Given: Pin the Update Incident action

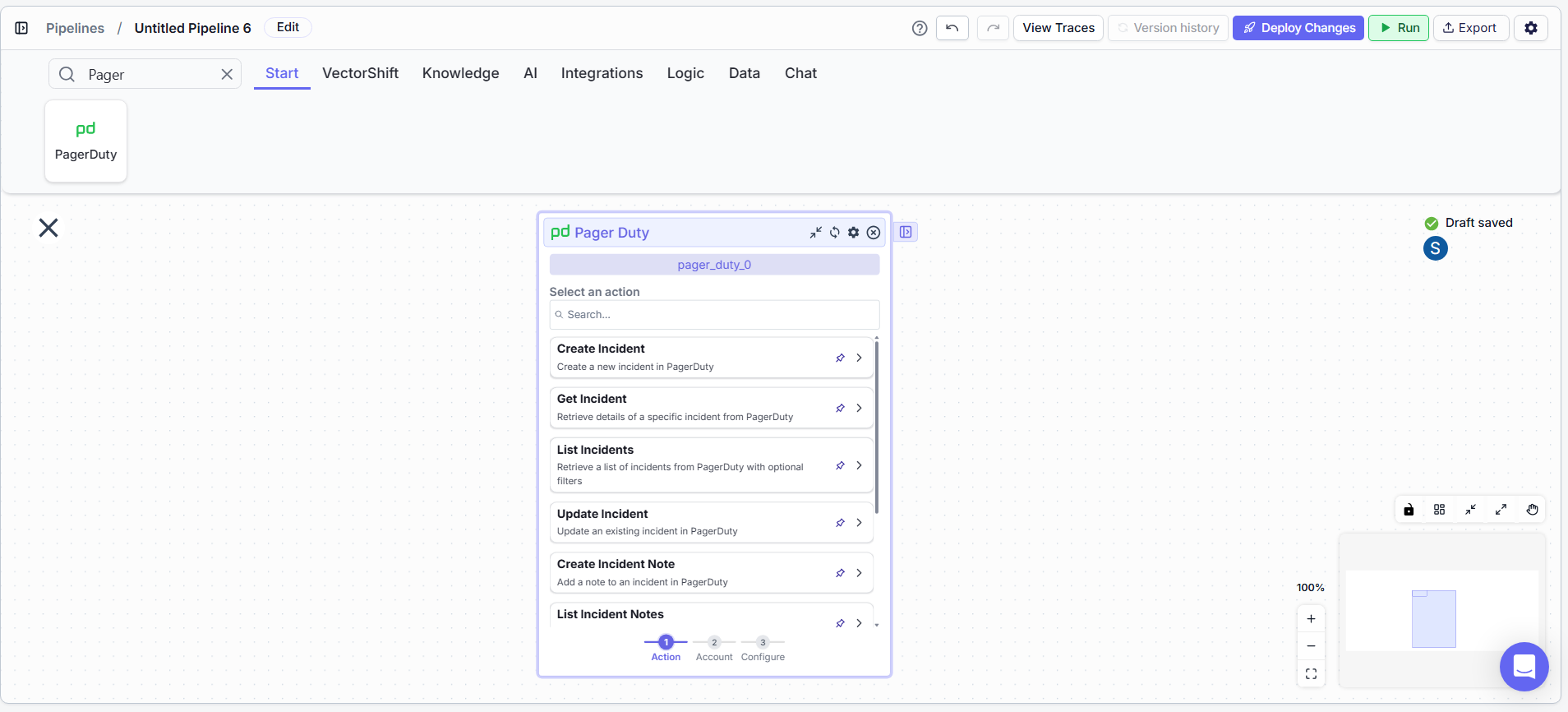Looking at the screenshot, I should (x=840, y=523).
